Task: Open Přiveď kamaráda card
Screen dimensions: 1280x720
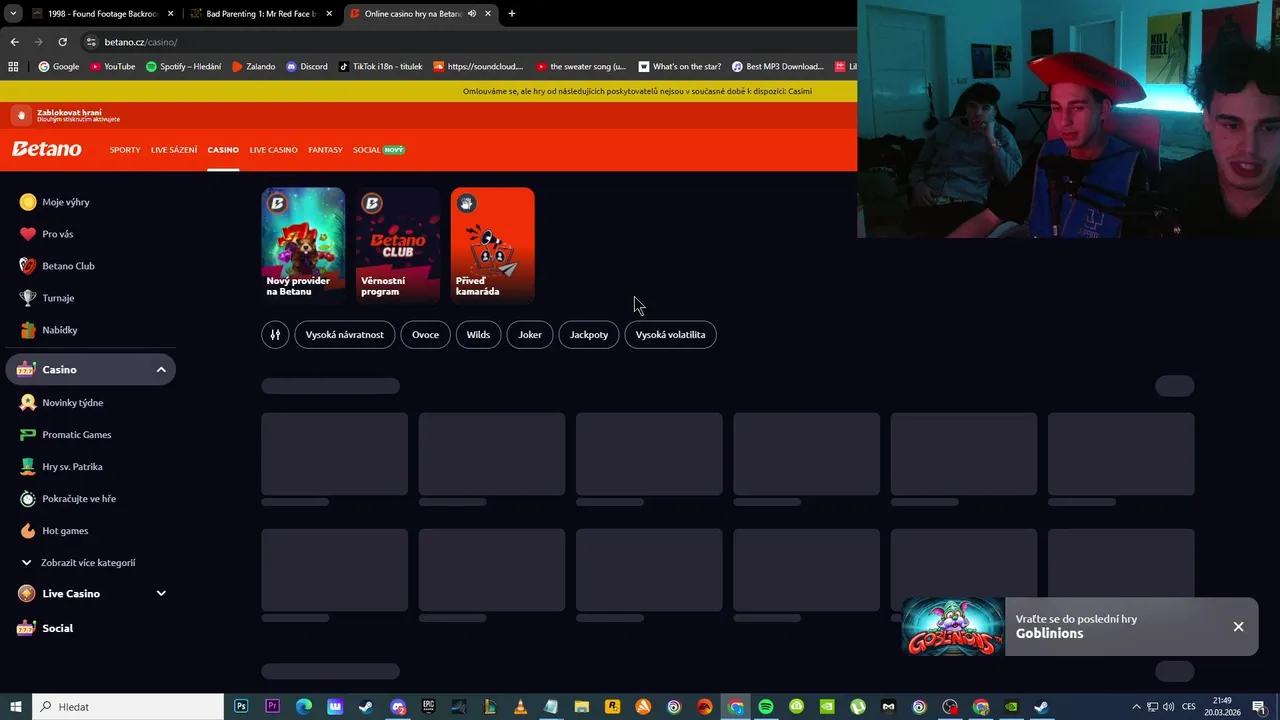Action: (492, 245)
